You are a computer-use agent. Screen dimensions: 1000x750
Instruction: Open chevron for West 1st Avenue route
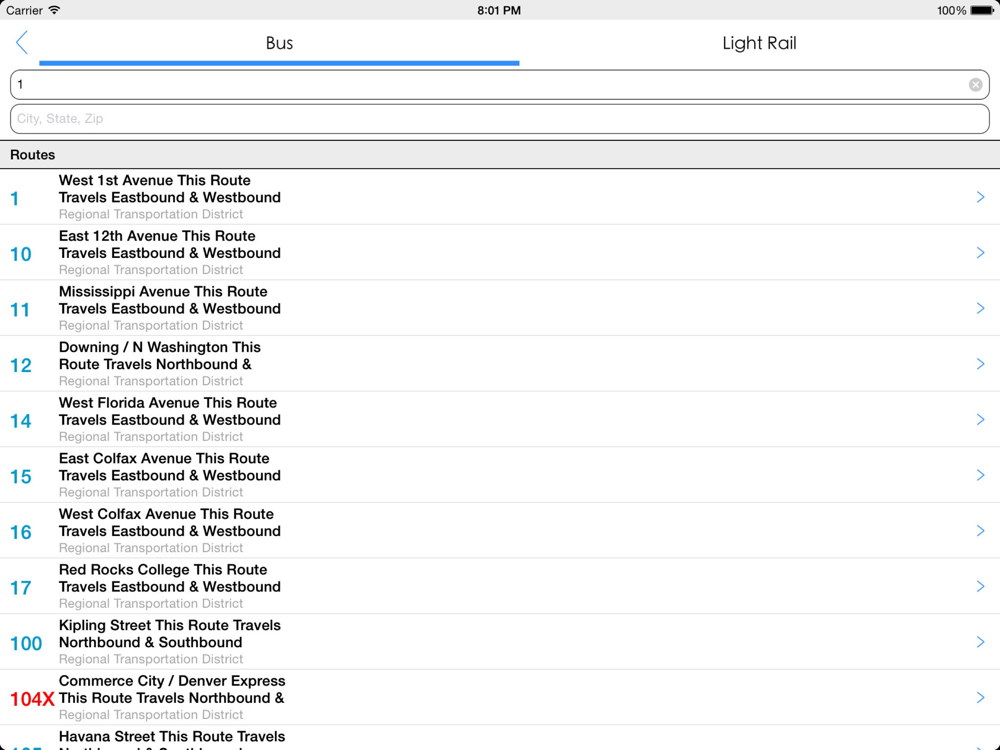(980, 197)
